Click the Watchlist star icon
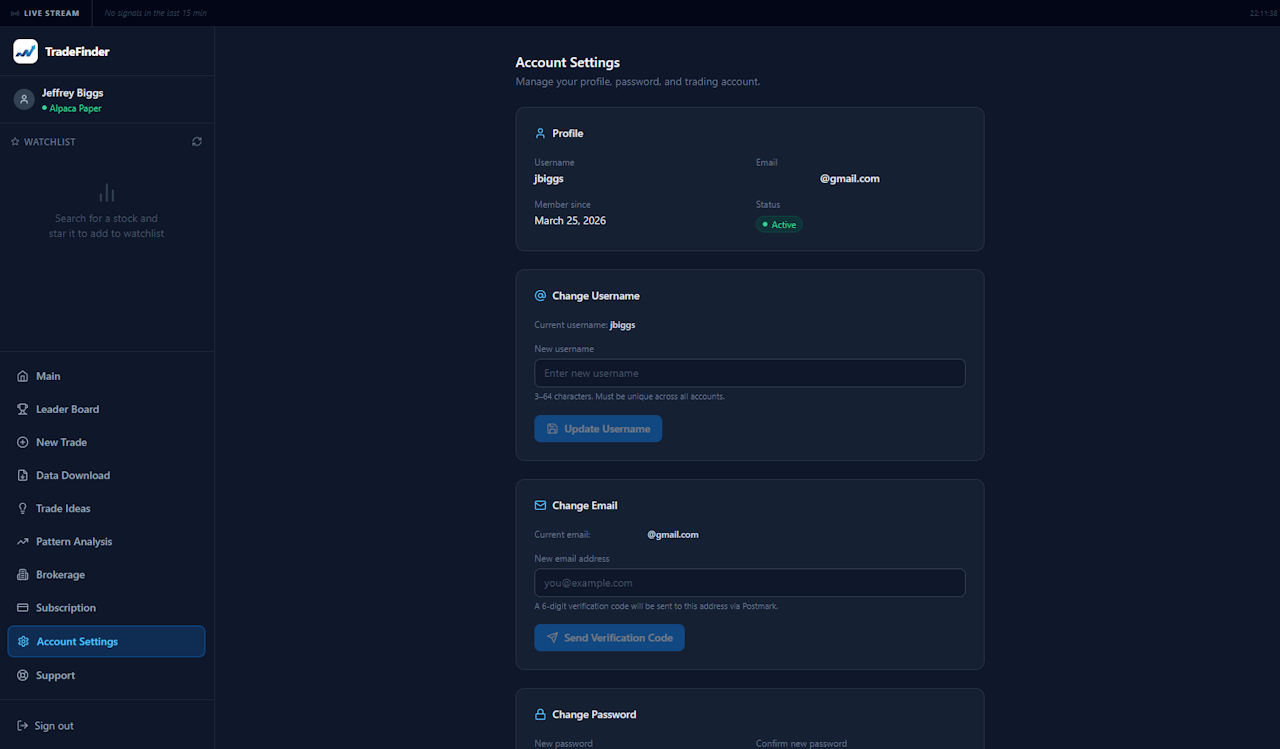 [x=15, y=142]
